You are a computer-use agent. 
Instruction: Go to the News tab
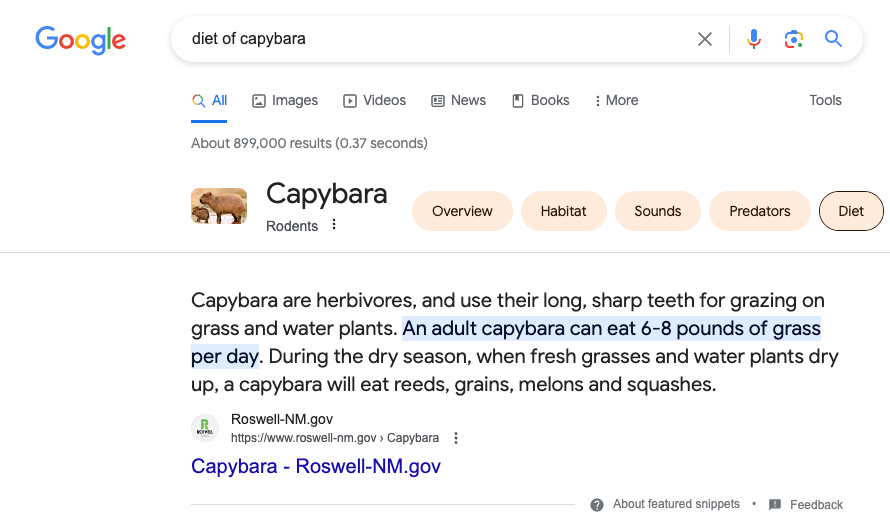click(x=458, y=100)
